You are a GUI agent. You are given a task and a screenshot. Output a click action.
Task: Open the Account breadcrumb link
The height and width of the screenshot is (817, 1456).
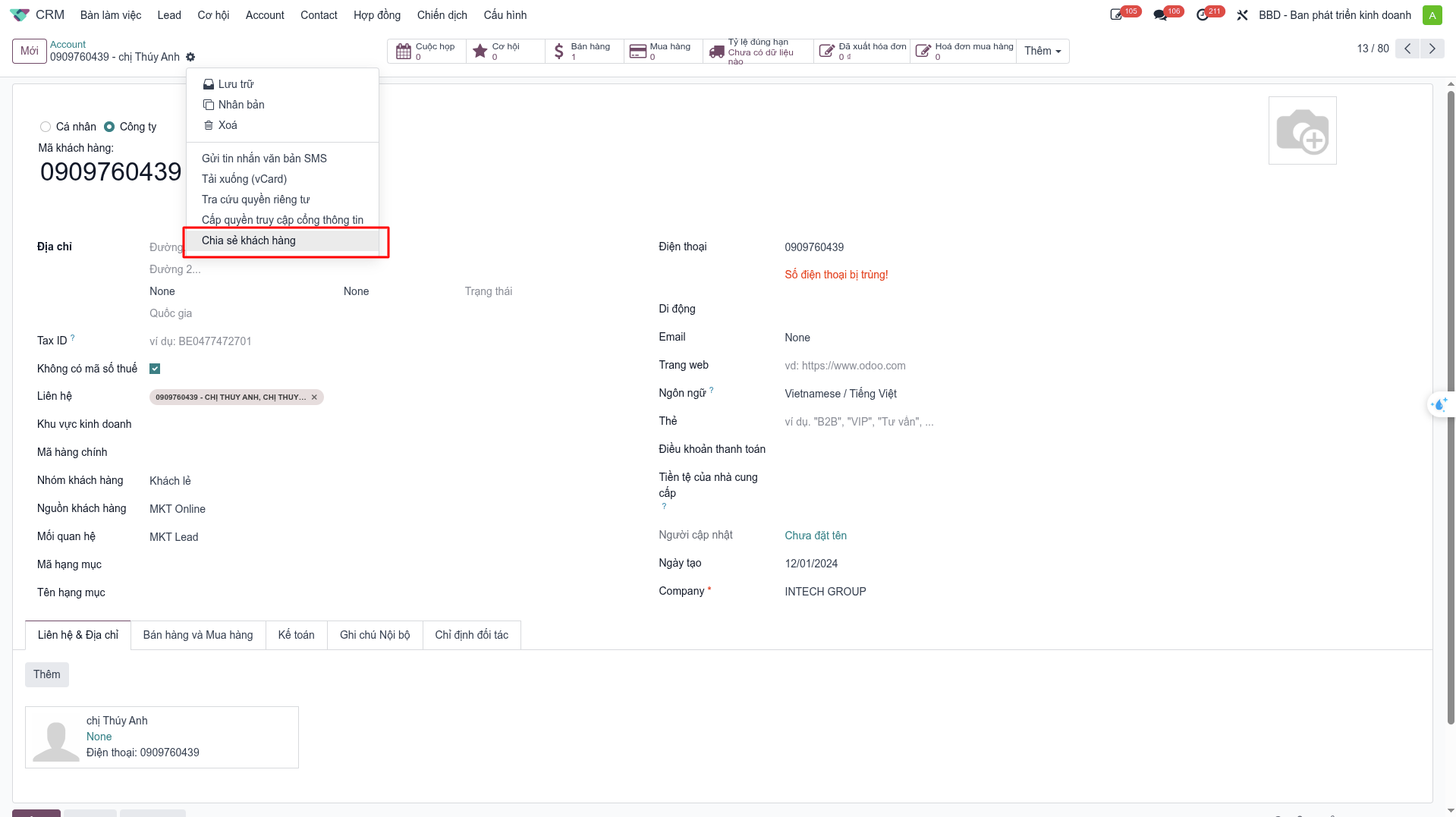pyautogui.click(x=68, y=45)
